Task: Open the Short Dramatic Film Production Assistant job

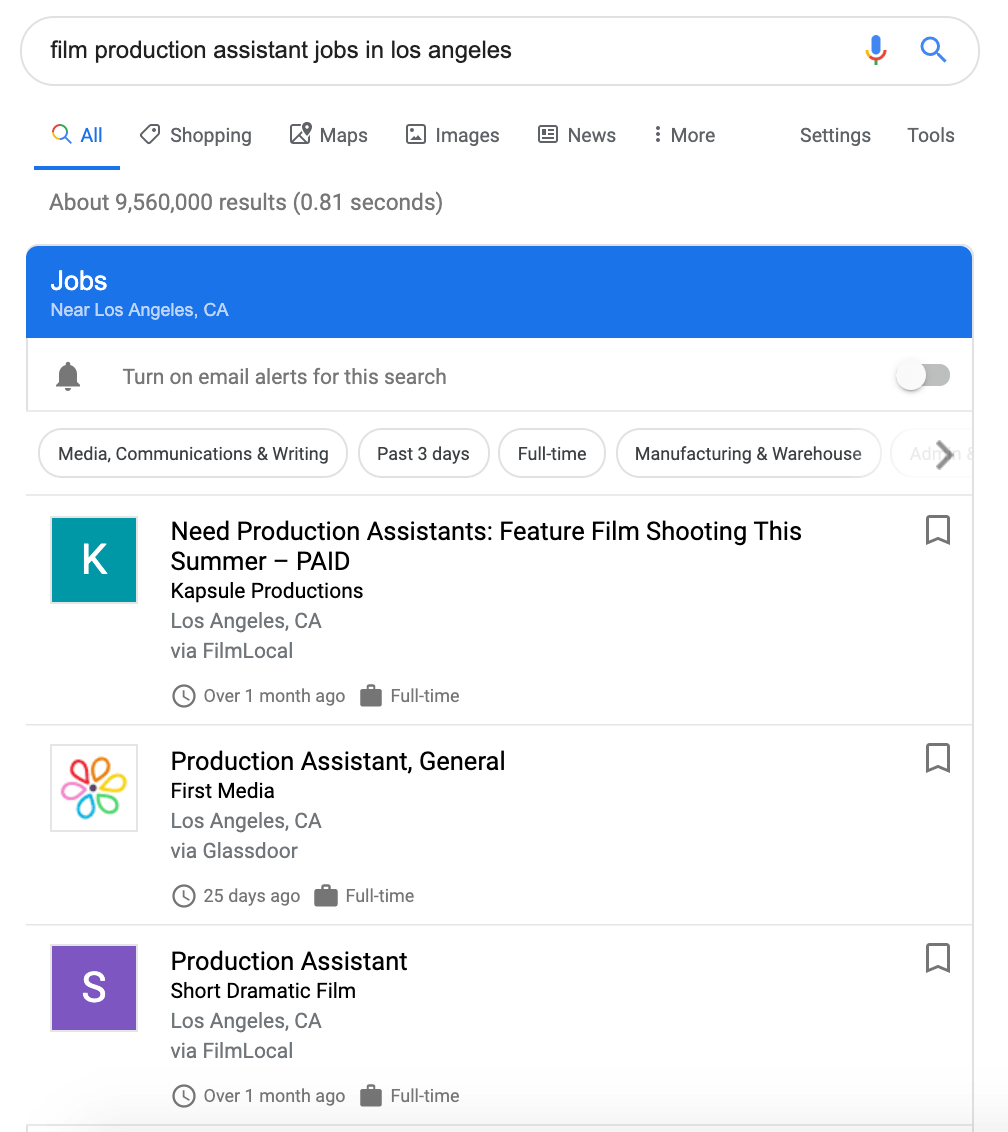Action: tap(289, 961)
